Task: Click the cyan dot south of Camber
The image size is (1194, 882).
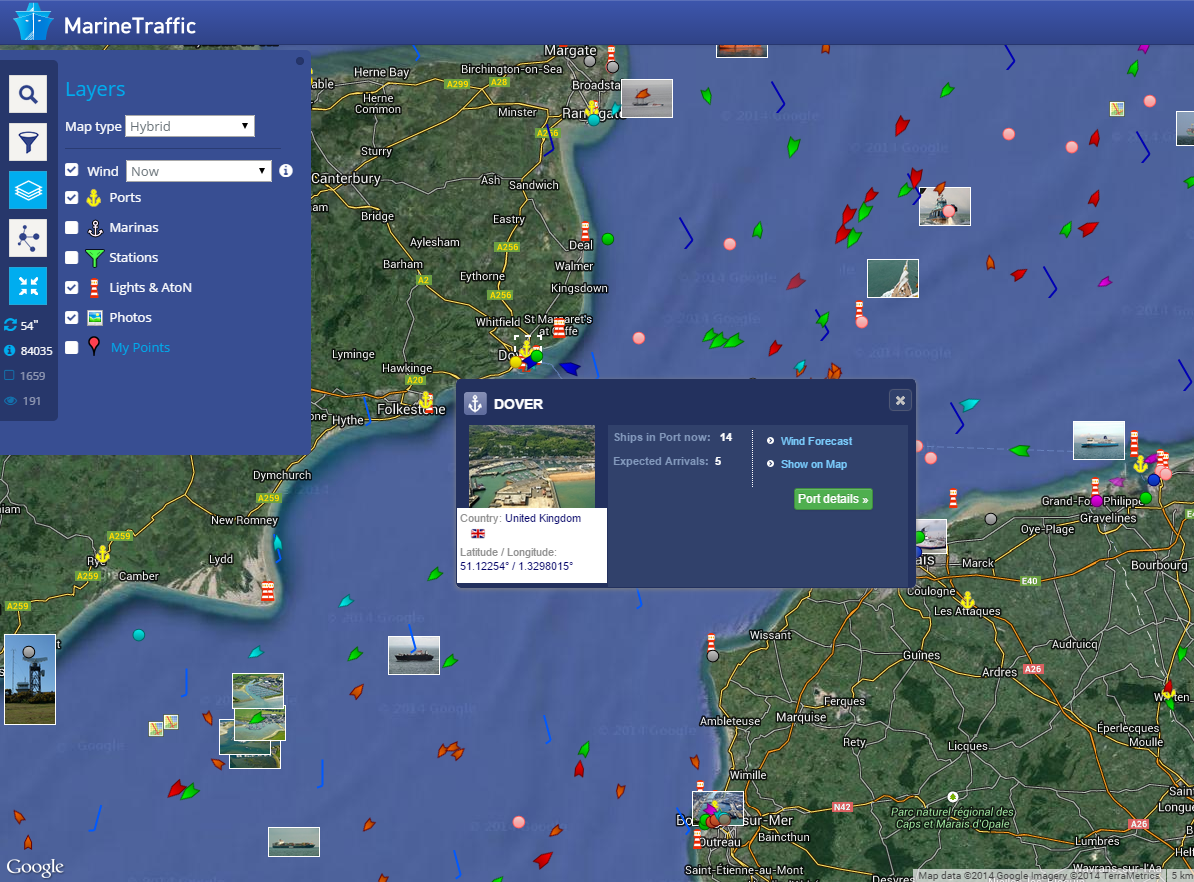Action: point(139,634)
